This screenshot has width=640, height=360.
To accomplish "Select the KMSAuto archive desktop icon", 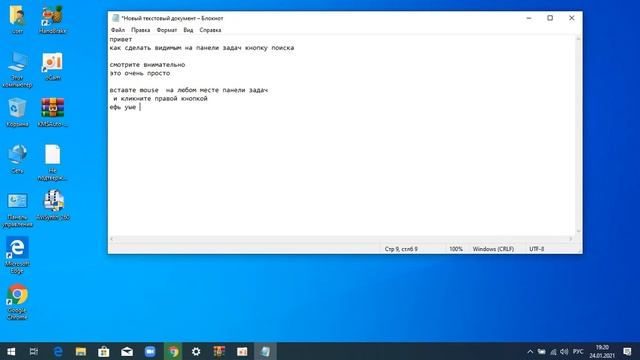I will (x=52, y=113).
